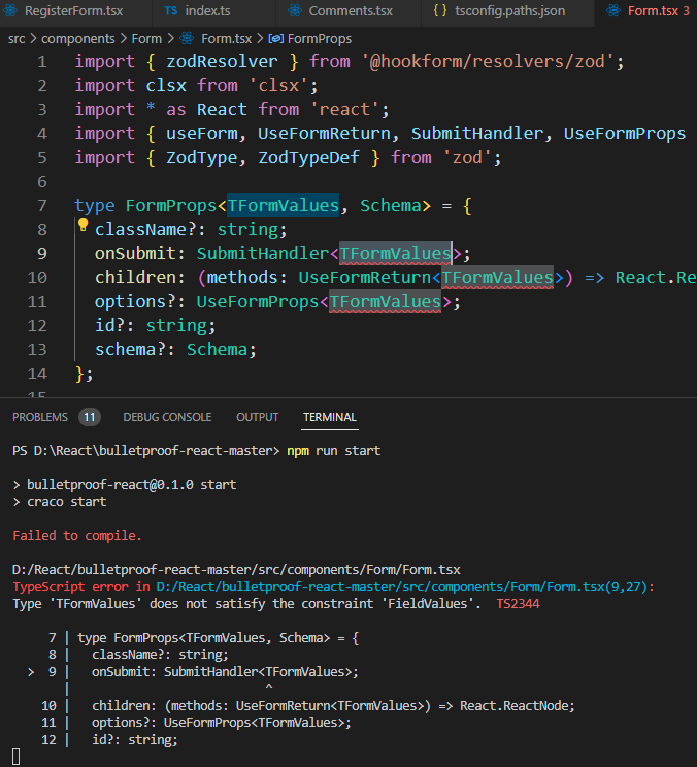Click the onSubmit property on line 9
697x767 pixels.
click(135, 253)
